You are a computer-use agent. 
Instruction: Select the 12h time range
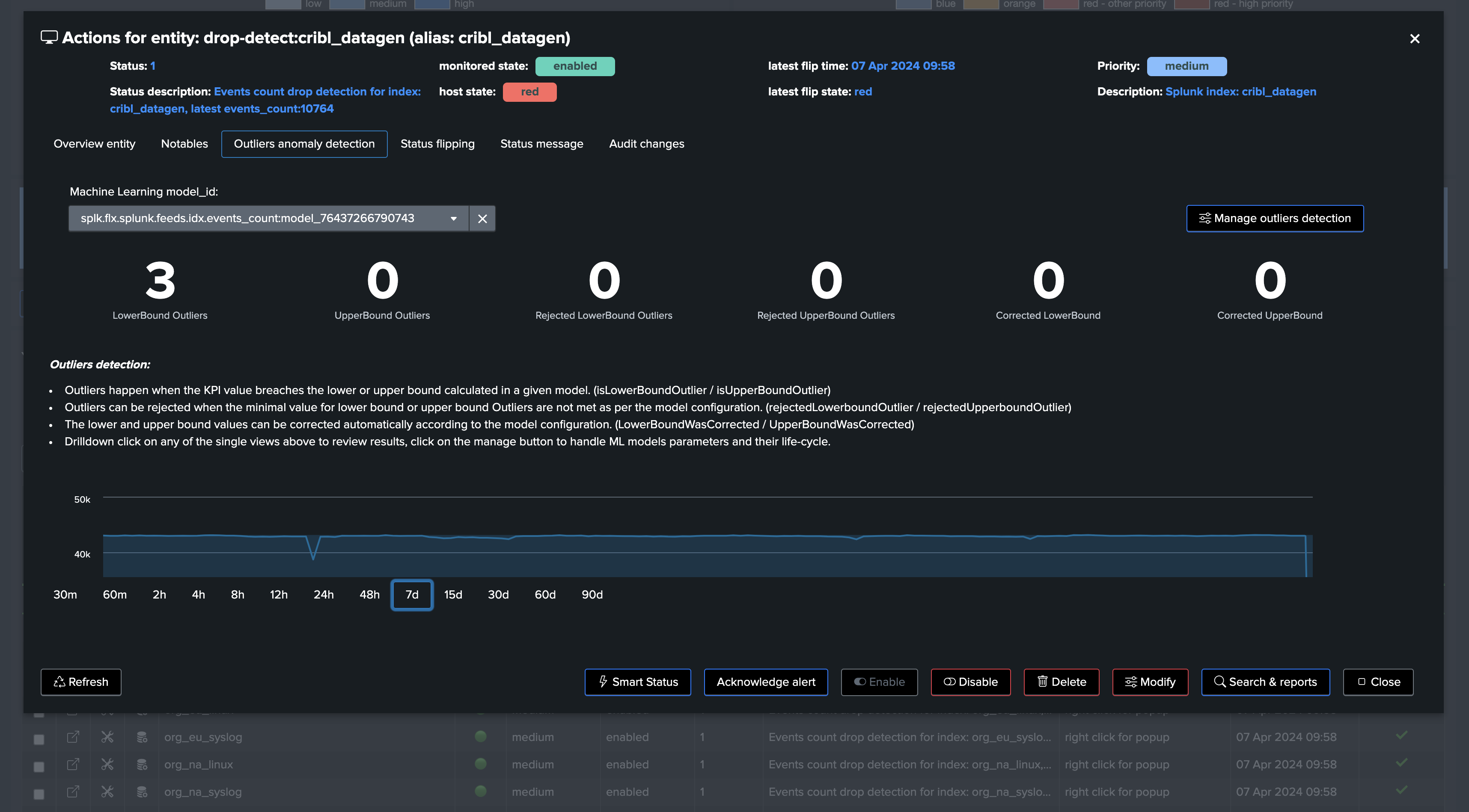(278, 594)
